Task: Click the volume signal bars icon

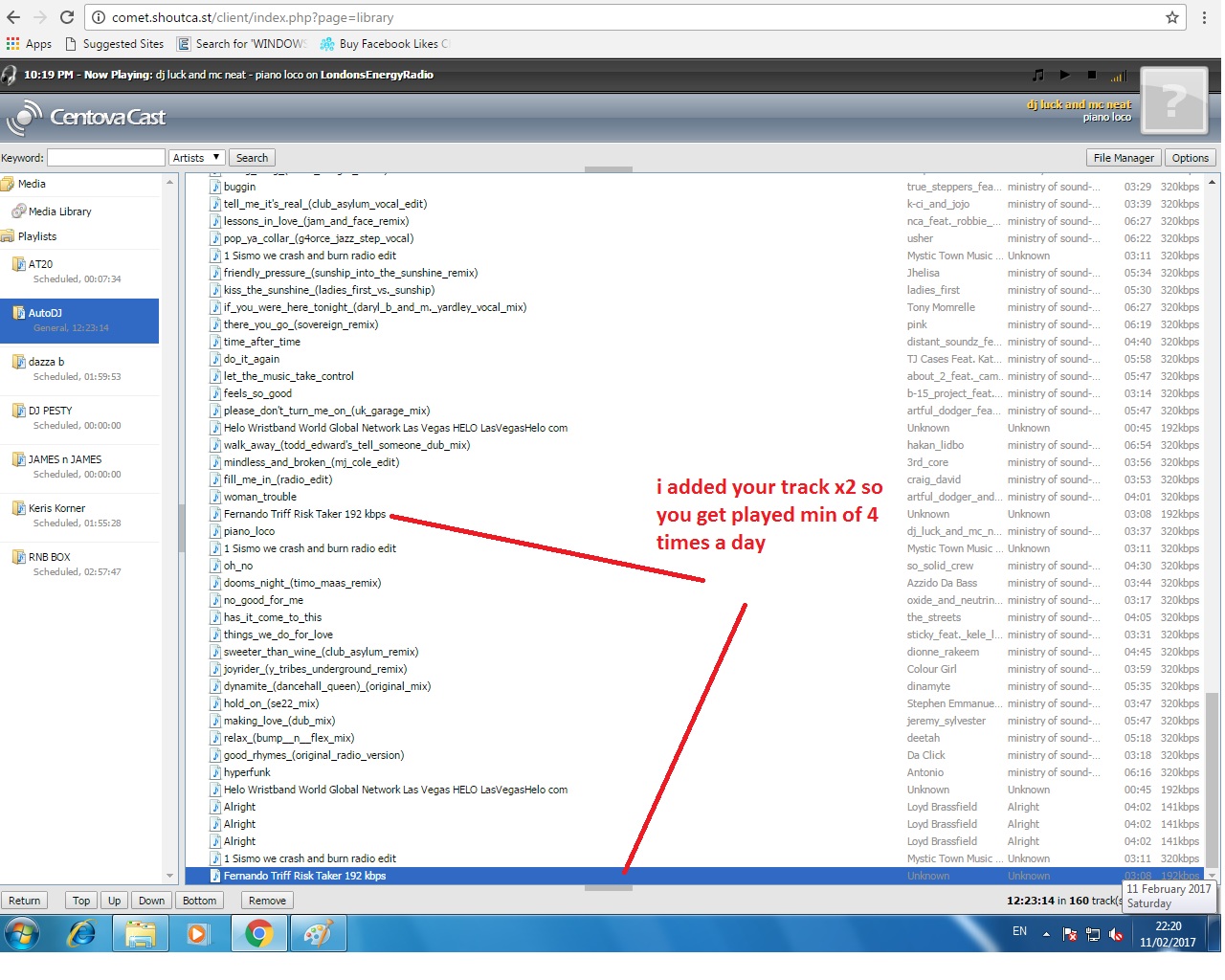Action: tap(1119, 76)
